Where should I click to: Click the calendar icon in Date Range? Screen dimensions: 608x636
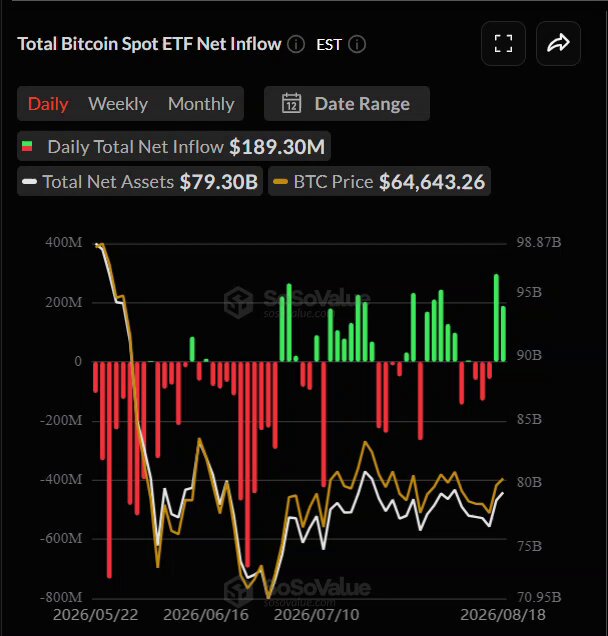coord(292,103)
